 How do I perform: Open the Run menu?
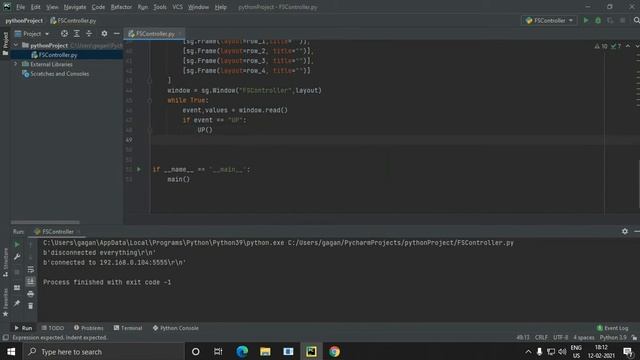(x=142, y=7)
